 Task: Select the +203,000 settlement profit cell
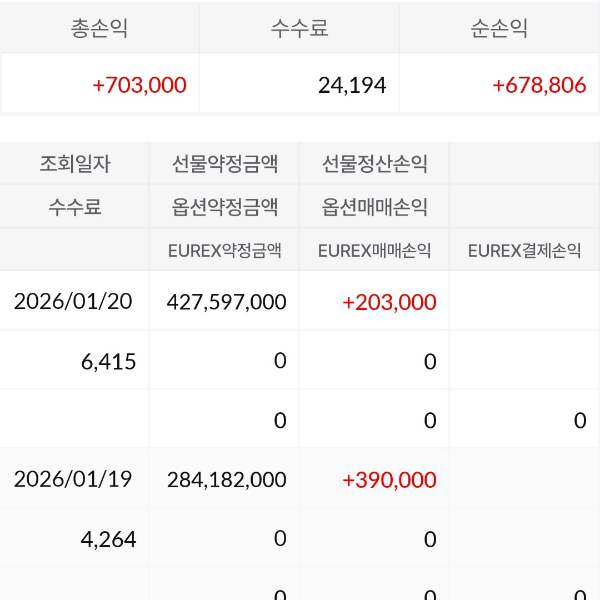coord(389,301)
